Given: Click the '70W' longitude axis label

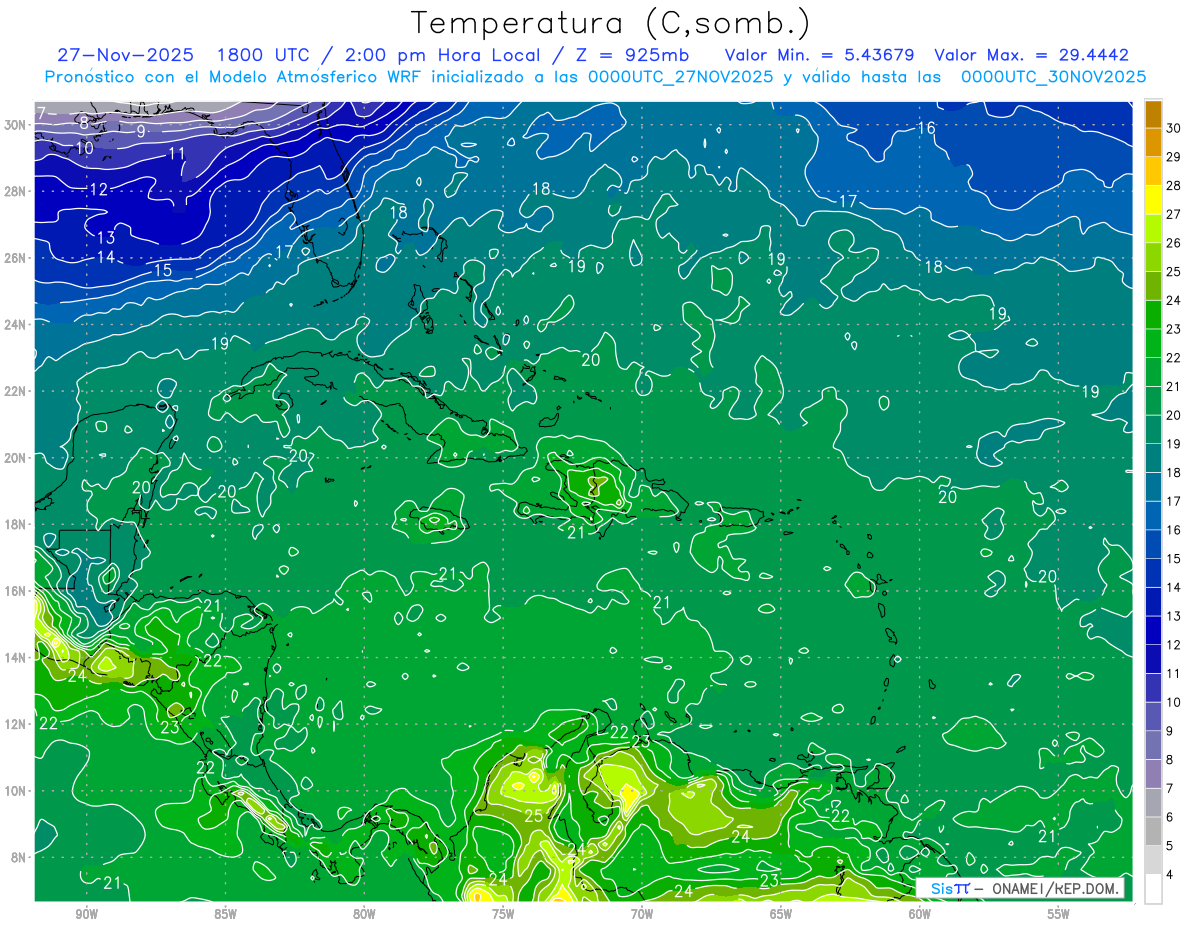Looking at the screenshot, I should 642,914.
